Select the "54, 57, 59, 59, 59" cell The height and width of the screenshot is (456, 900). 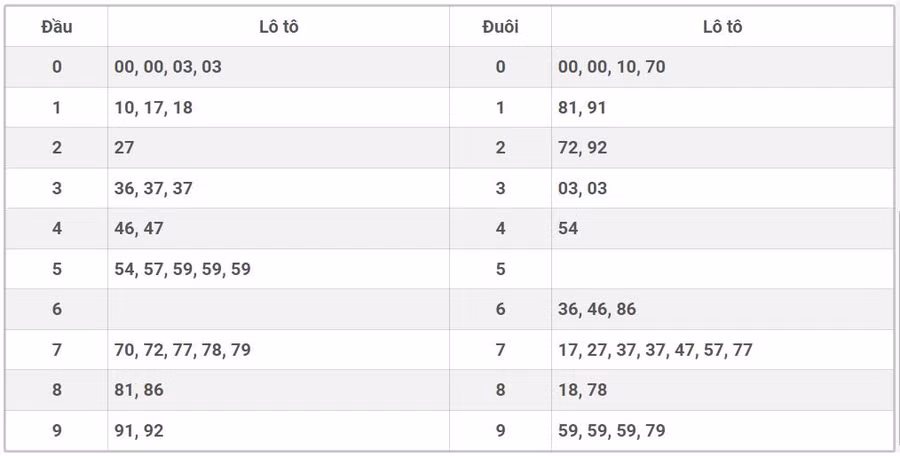click(x=182, y=269)
